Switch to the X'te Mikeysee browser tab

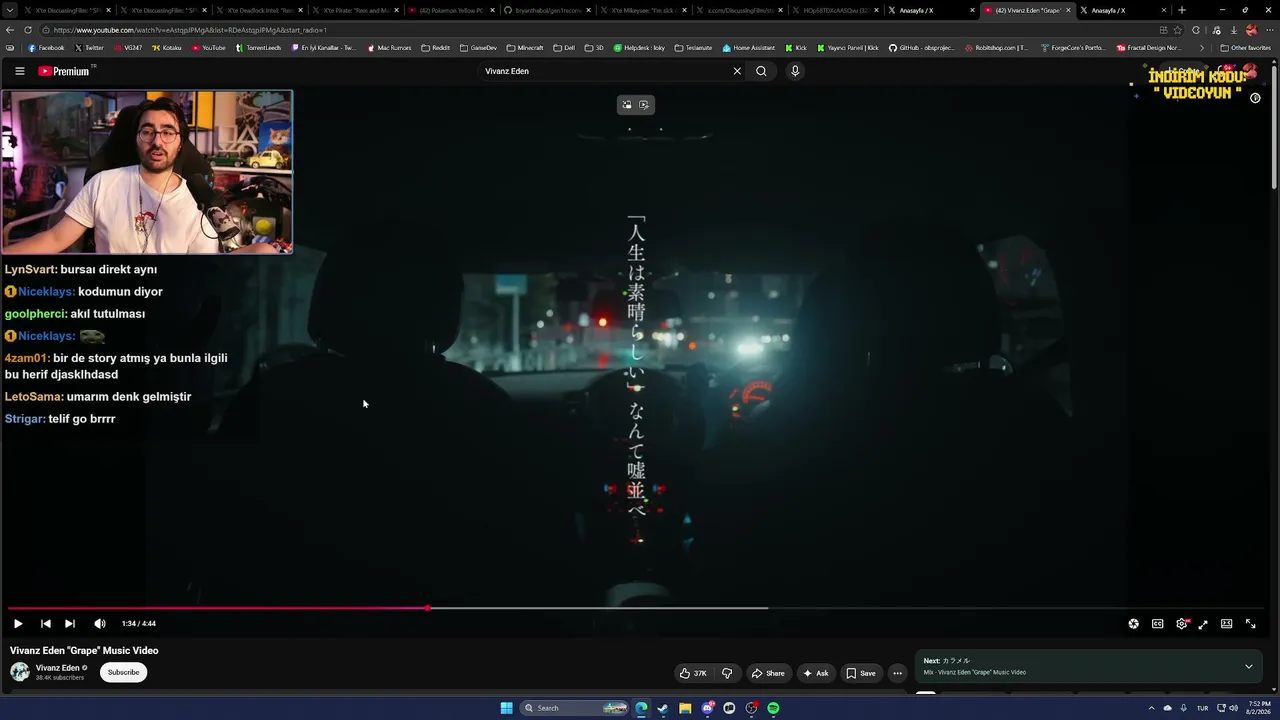click(643, 10)
